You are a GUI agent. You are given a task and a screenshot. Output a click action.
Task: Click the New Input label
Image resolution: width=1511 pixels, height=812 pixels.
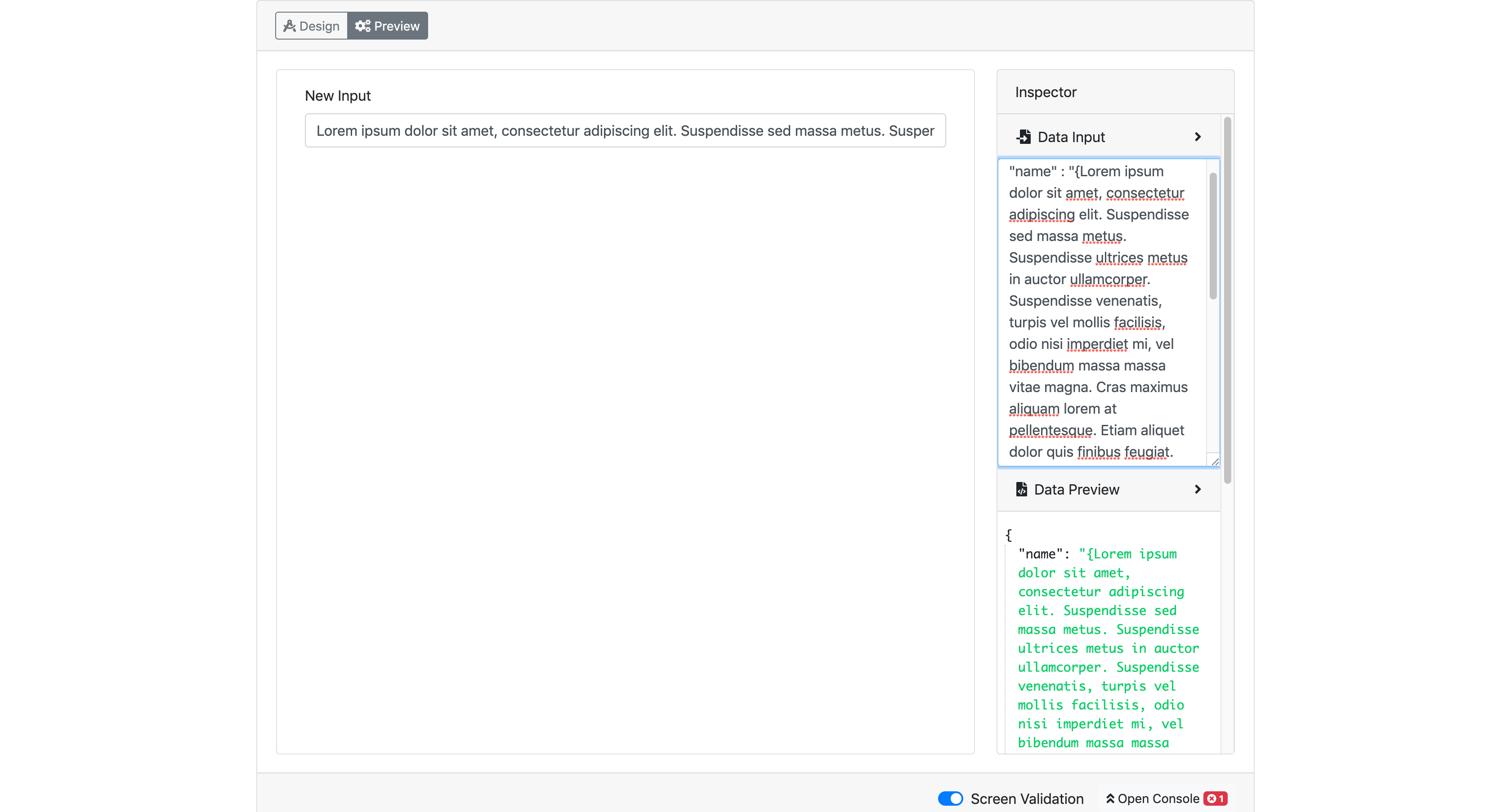(338, 95)
